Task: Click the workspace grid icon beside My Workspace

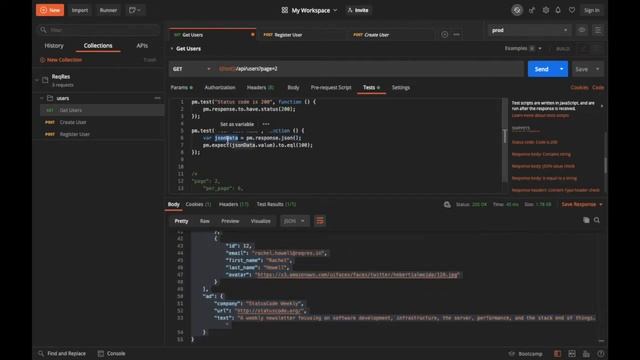Action: click(x=284, y=10)
